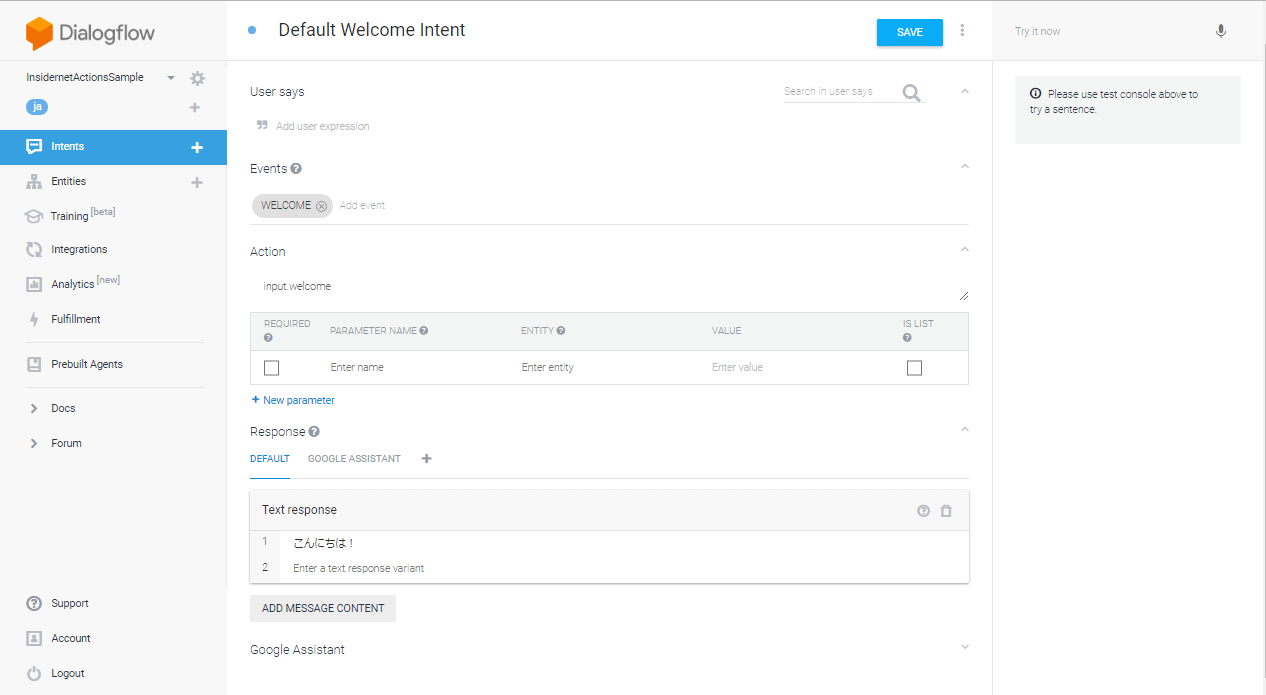Open agent settings gear icon

(x=197, y=78)
